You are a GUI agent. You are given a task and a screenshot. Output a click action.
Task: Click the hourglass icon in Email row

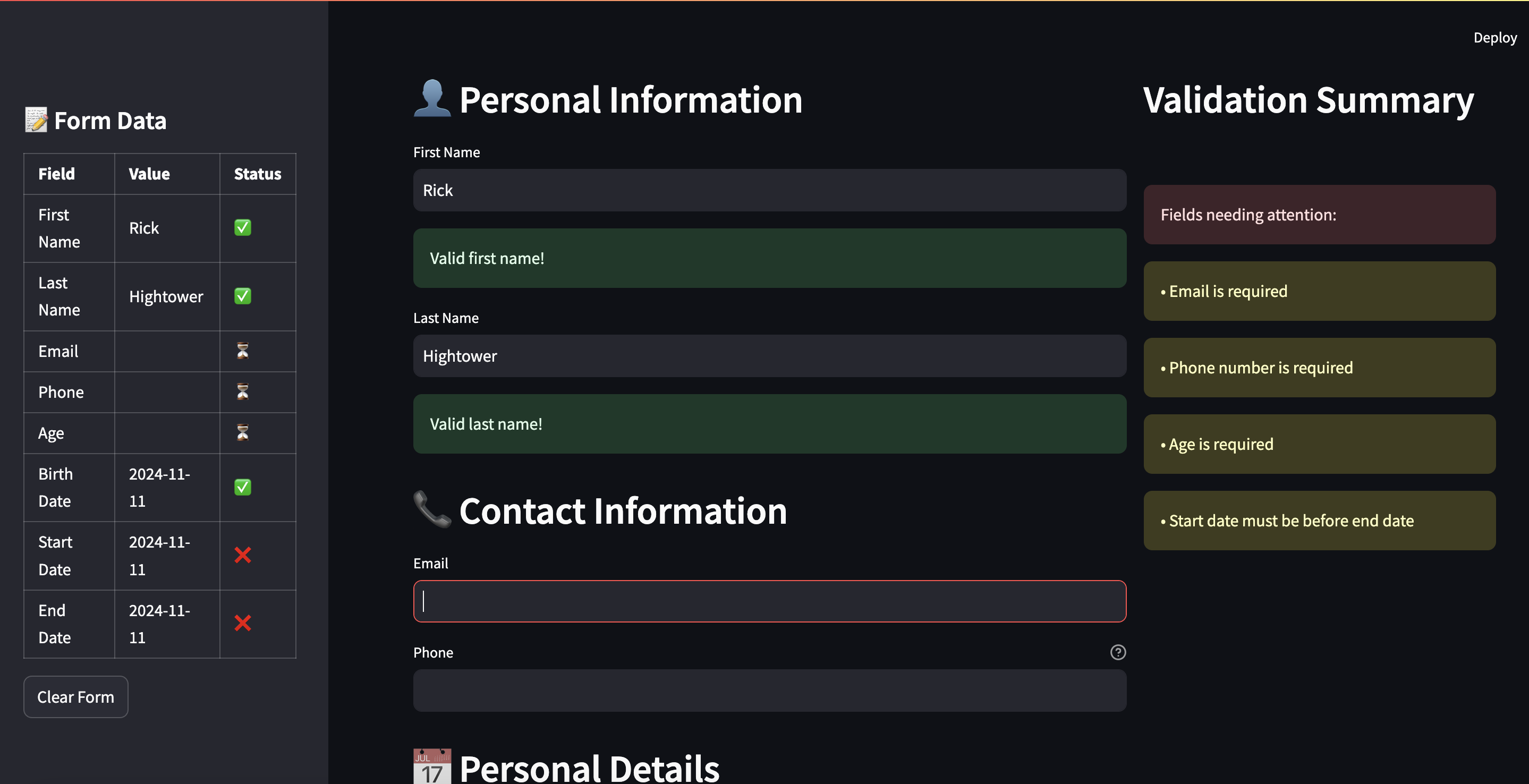(243, 351)
